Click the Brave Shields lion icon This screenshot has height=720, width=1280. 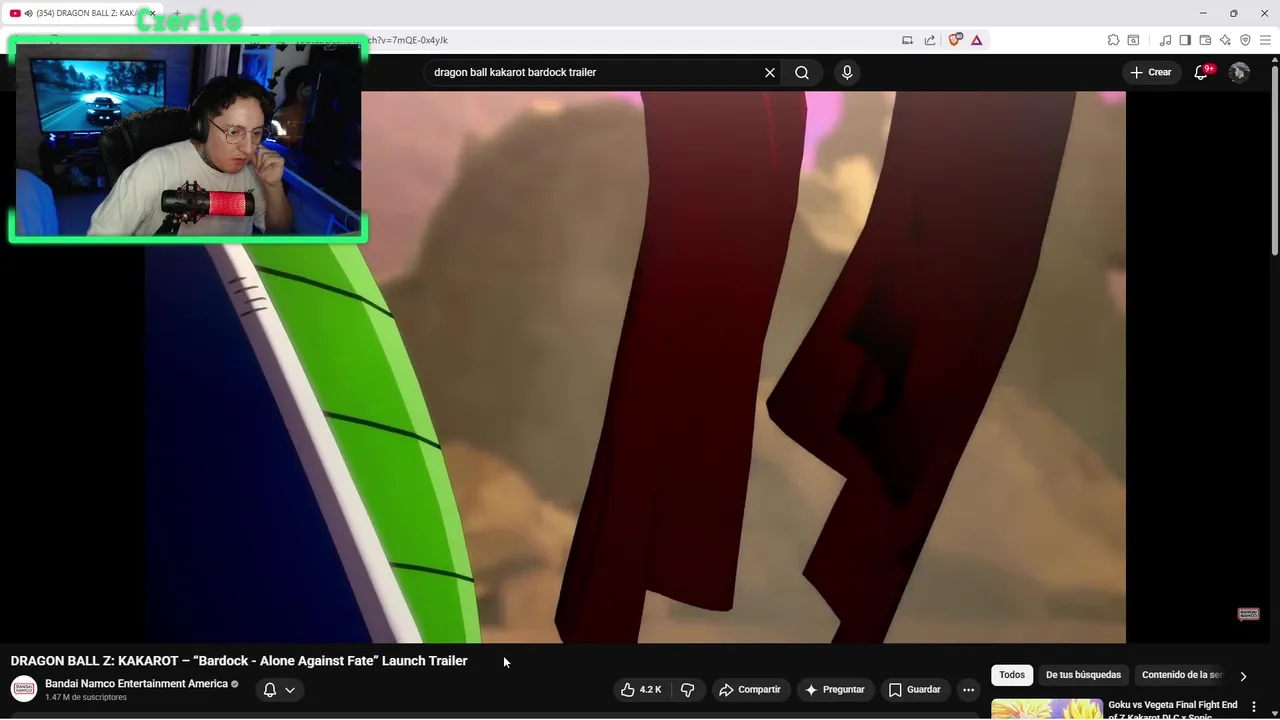pyautogui.click(x=955, y=40)
